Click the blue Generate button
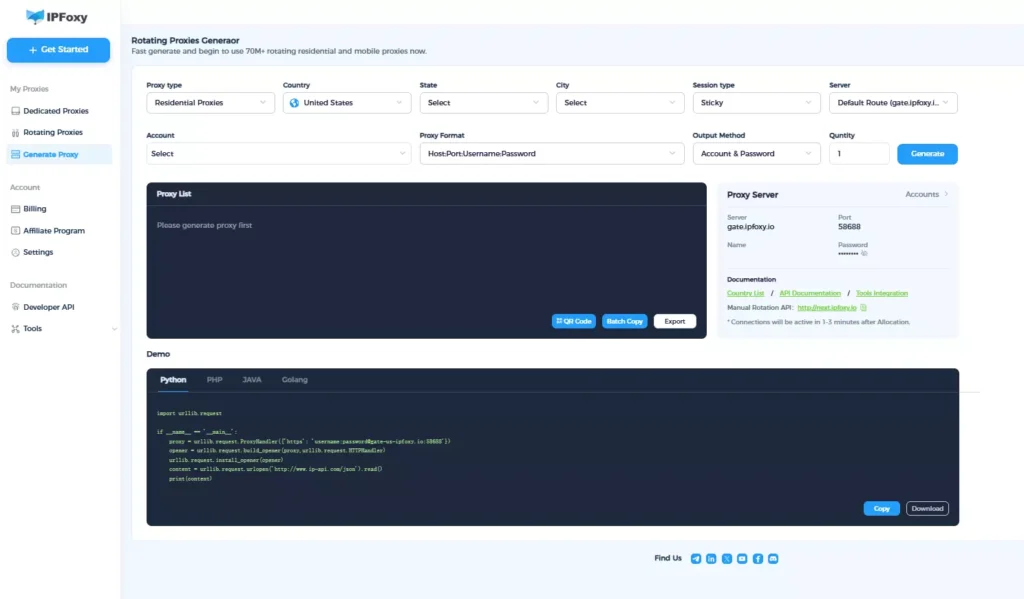Viewport: 1024px width, 599px height. (927, 154)
